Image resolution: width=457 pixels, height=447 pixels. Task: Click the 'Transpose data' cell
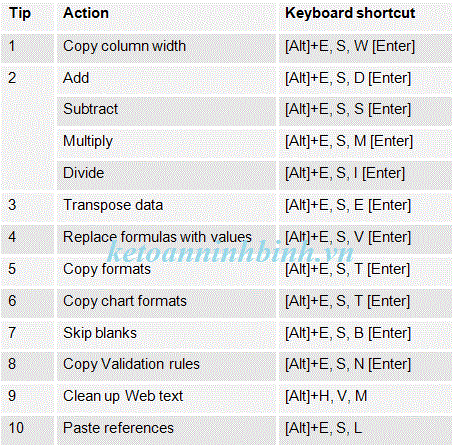click(166, 207)
